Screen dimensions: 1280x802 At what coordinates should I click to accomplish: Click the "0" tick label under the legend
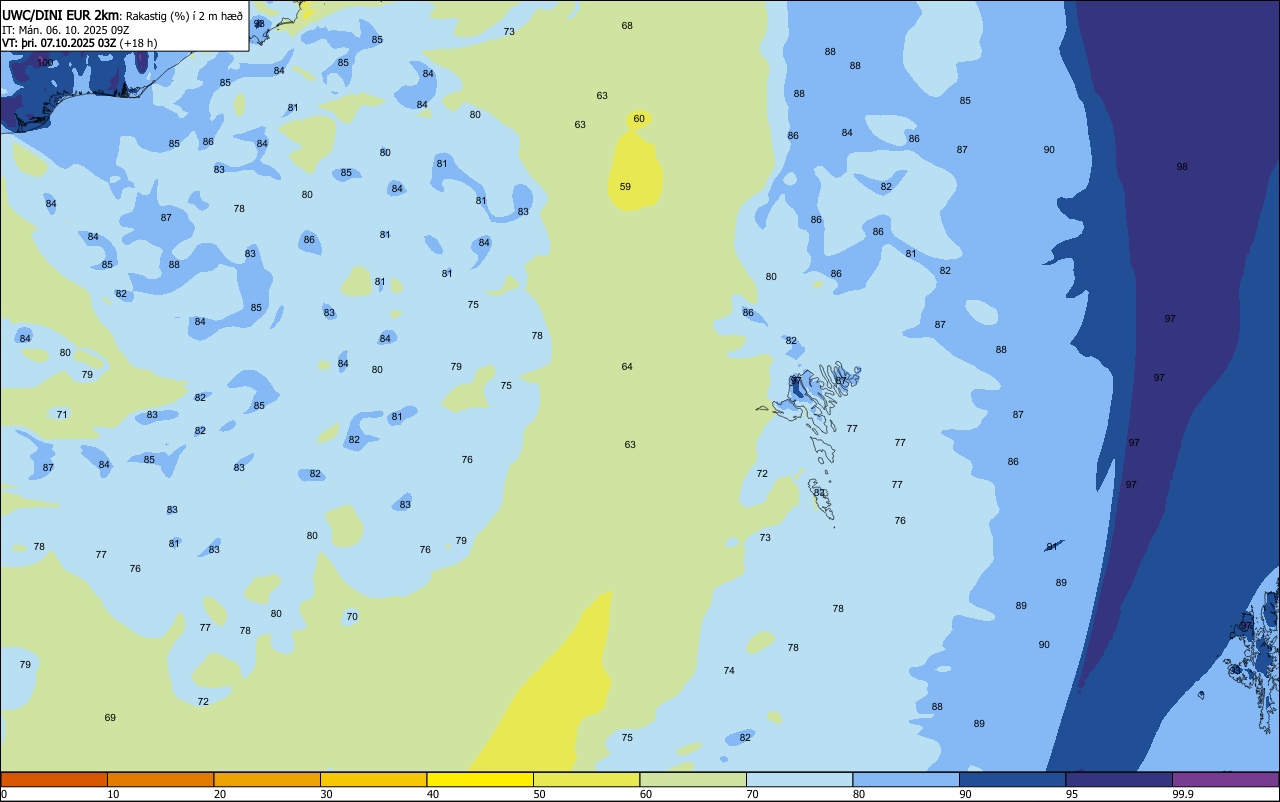[x=4, y=794]
